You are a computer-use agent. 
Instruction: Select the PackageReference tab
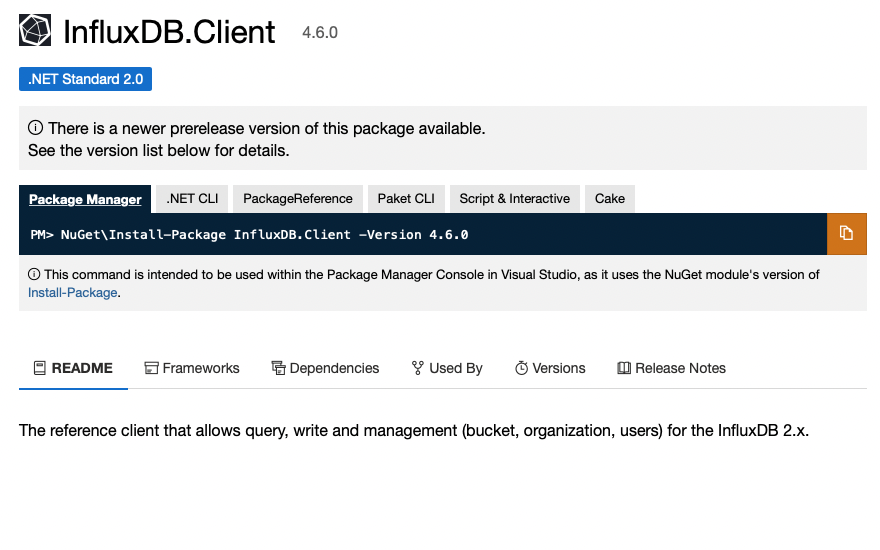point(297,199)
